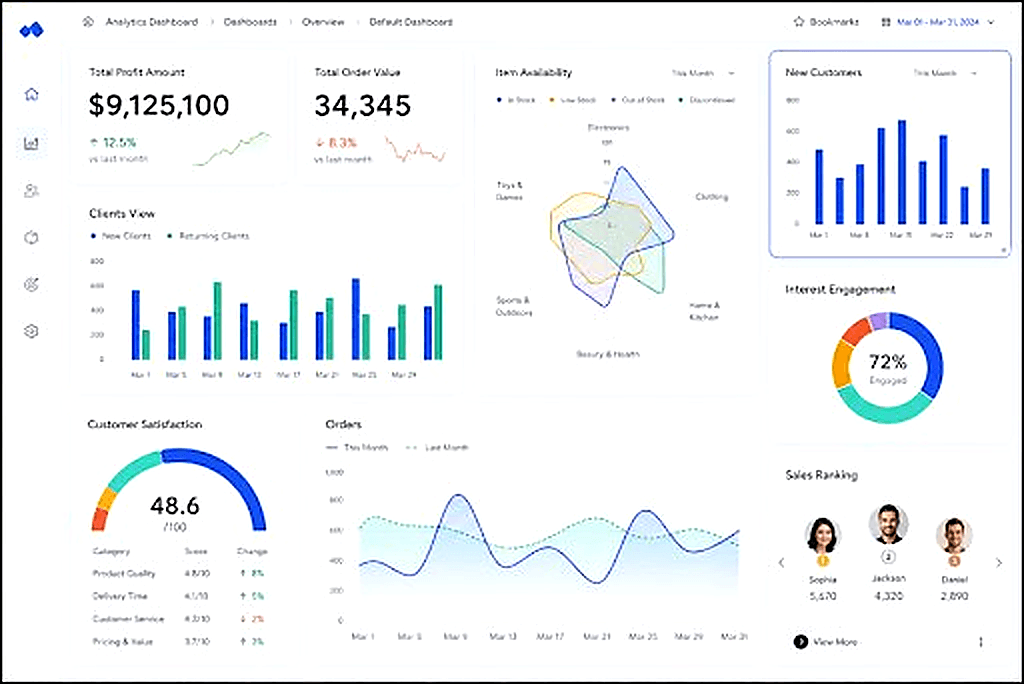
Task: Click the Customer Service row label
Action: click(x=129, y=619)
